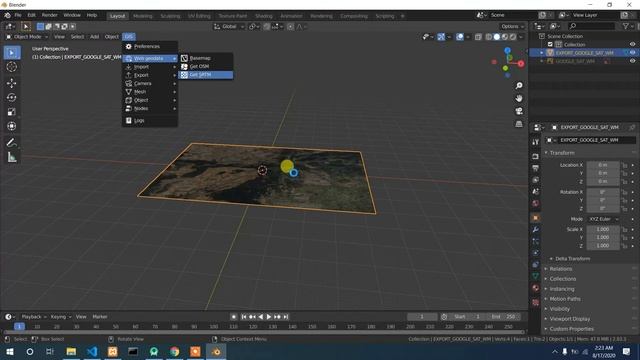The image size is (640, 360).
Task: Open the Import submenu in GIS menu
Action: [150, 67]
